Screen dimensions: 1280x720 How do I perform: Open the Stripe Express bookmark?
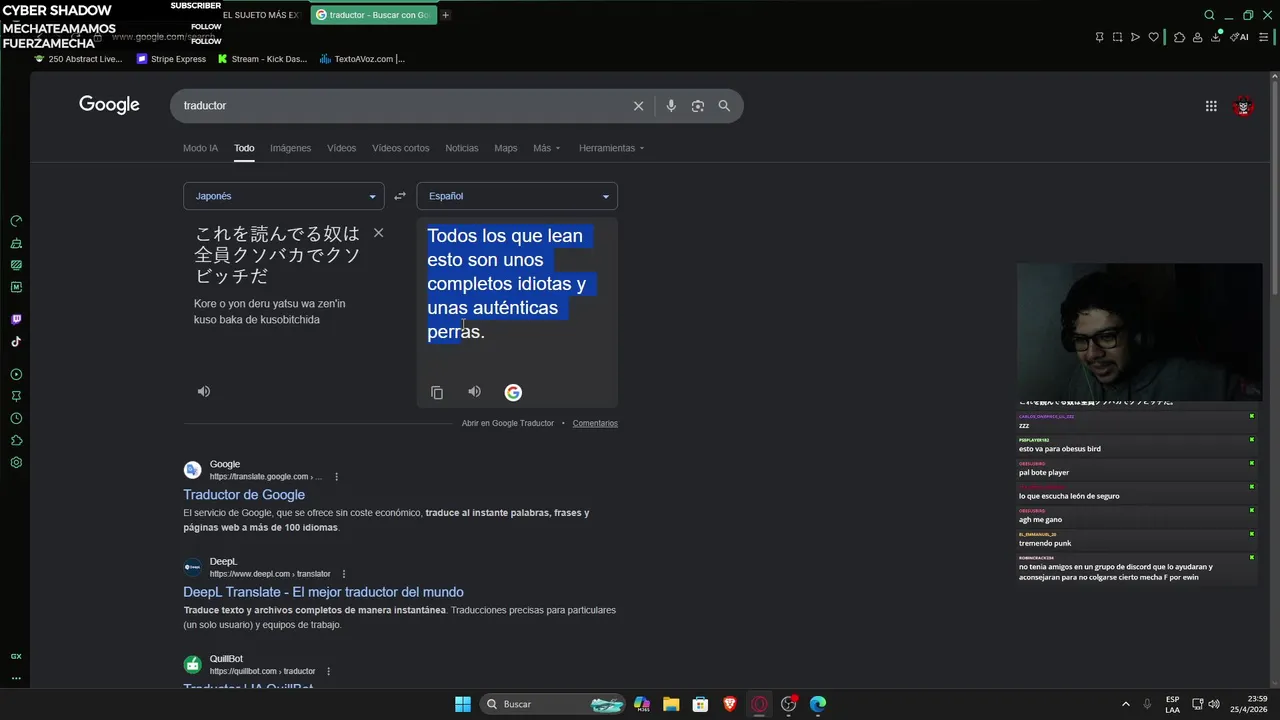tap(172, 59)
